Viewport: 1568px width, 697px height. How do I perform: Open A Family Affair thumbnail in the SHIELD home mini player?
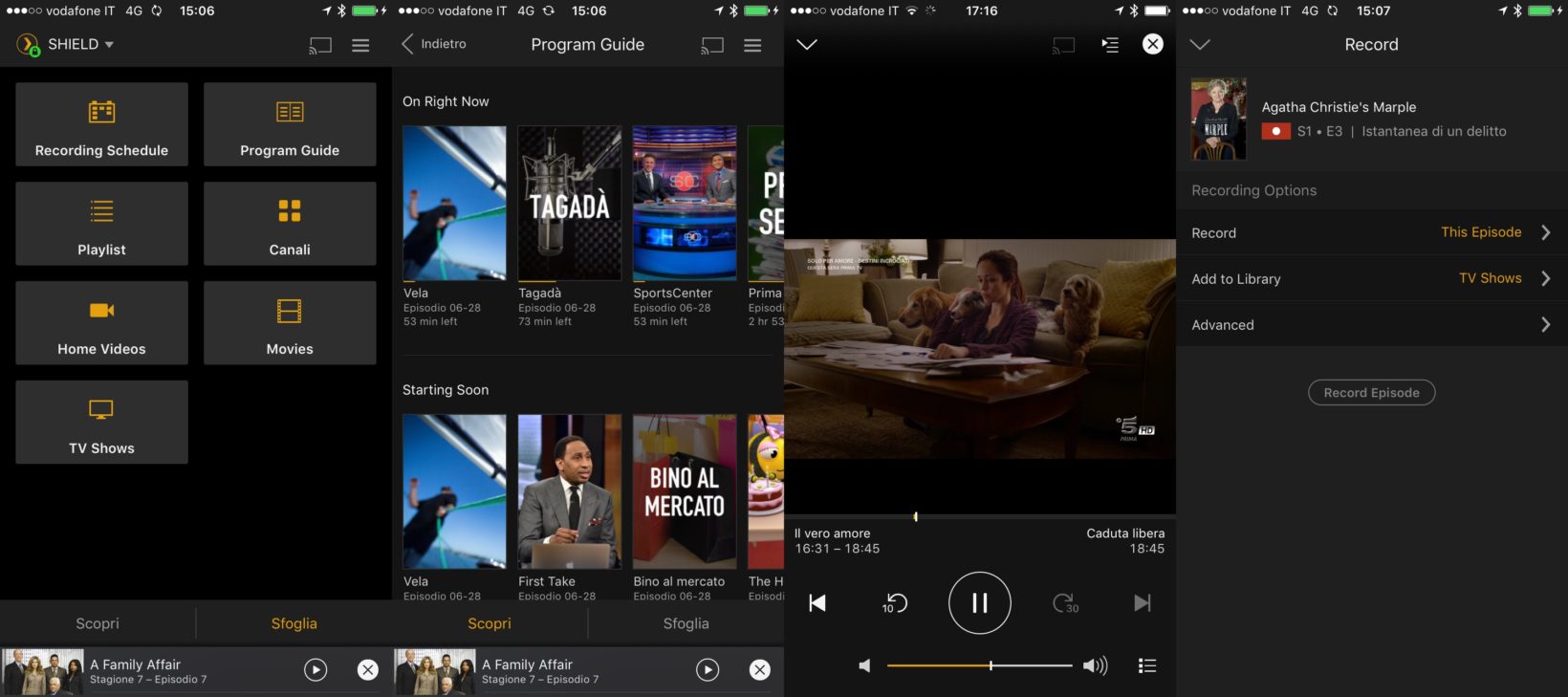[43, 671]
